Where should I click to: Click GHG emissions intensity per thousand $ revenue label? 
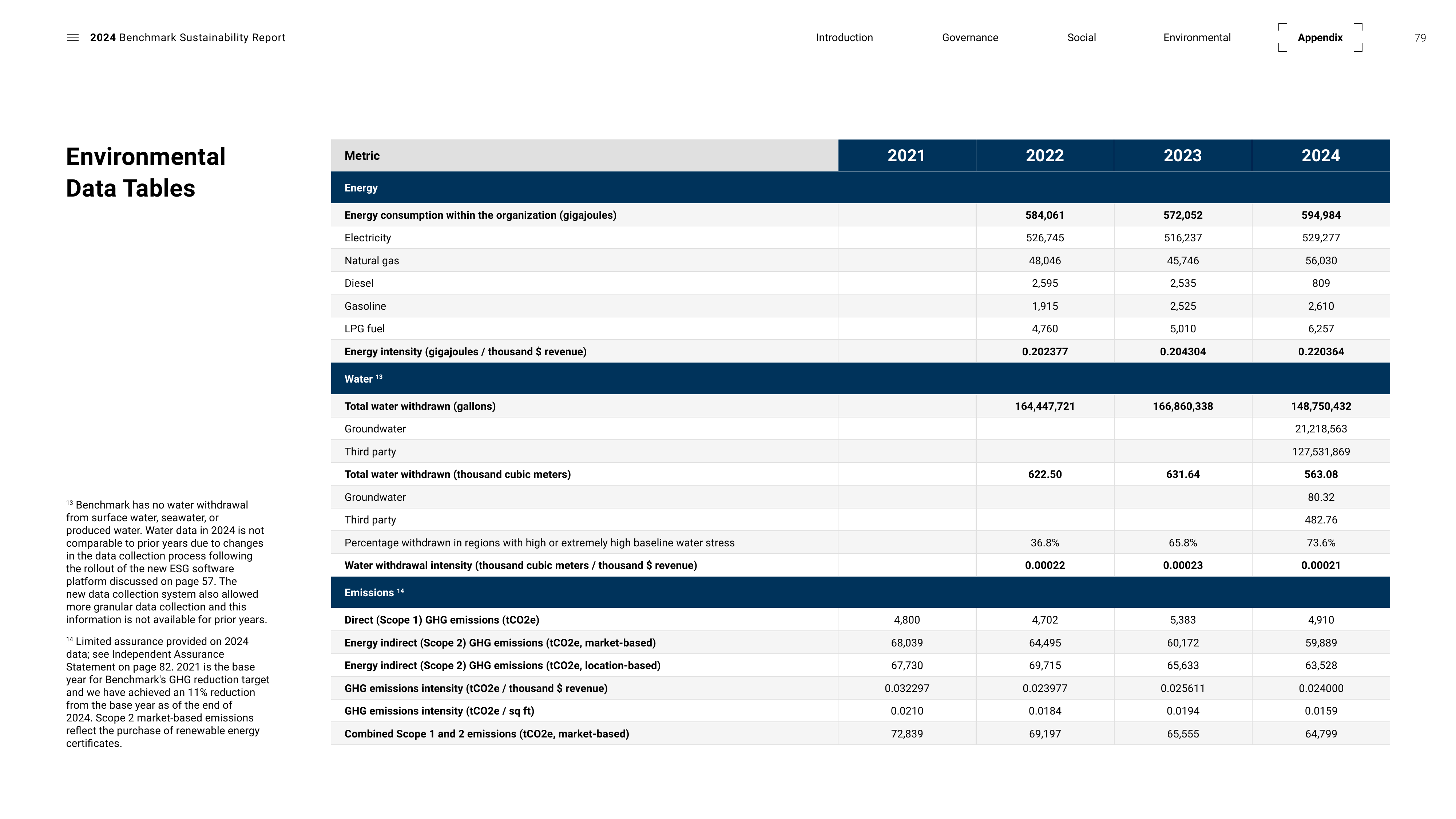coord(476,688)
